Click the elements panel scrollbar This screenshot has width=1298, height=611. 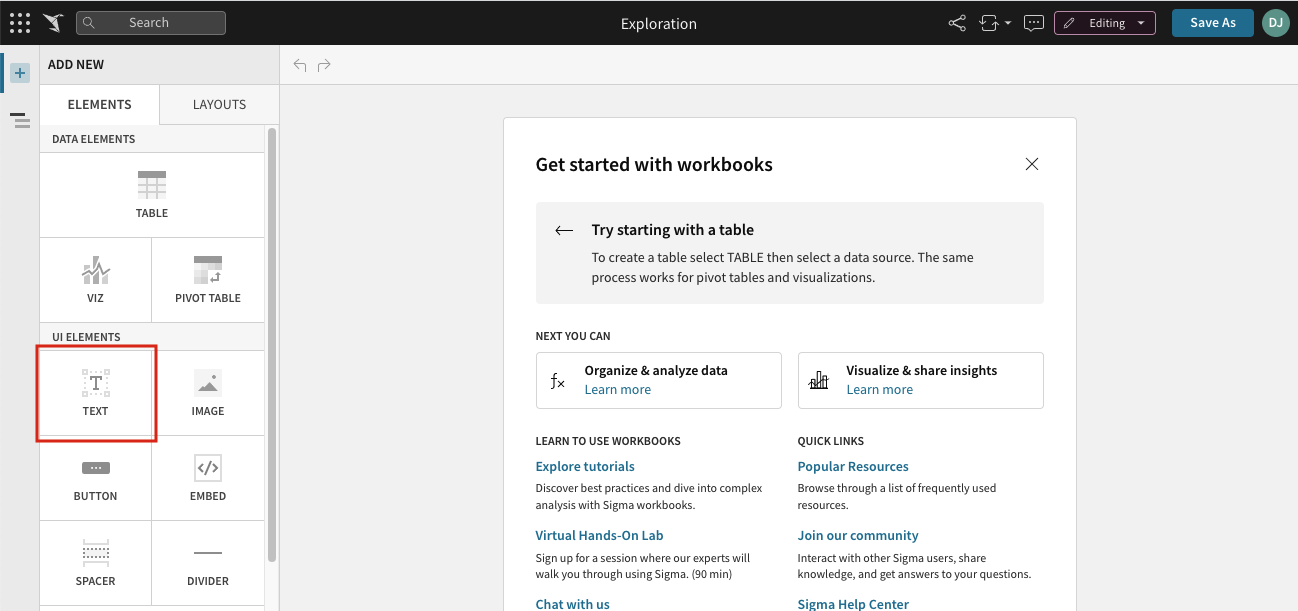(271, 344)
